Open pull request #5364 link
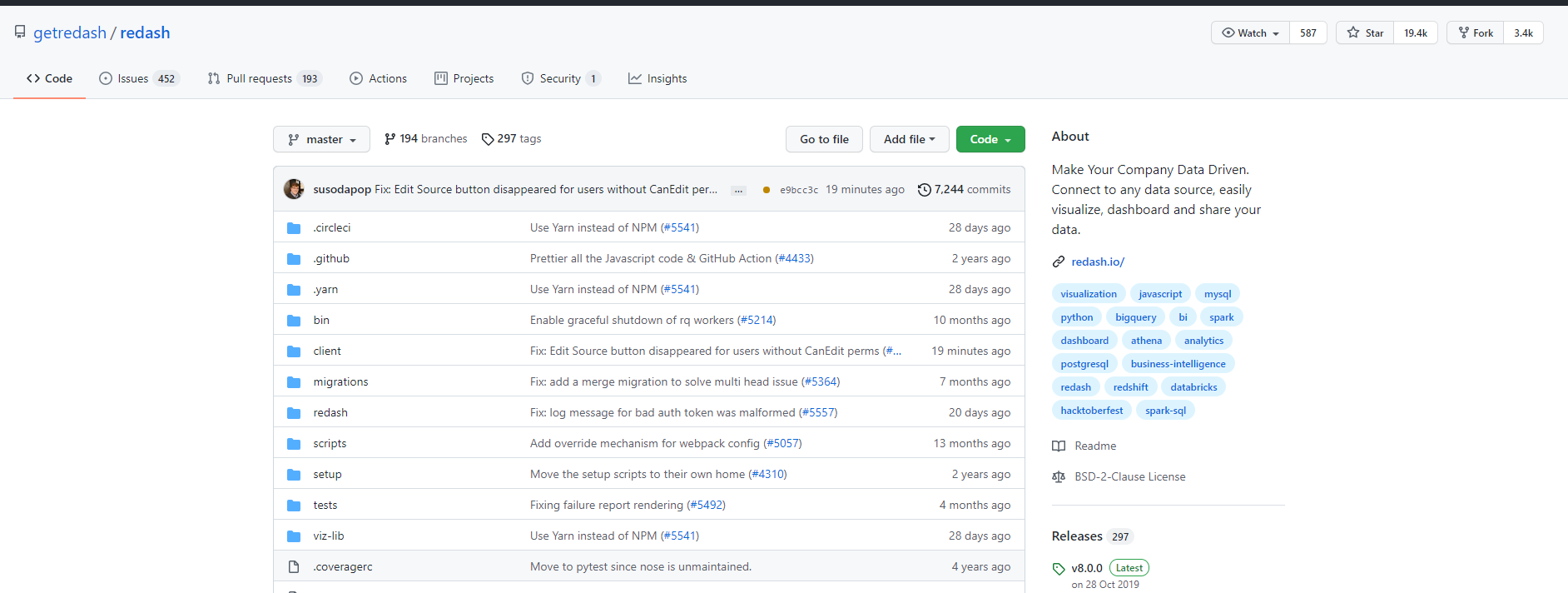The width and height of the screenshot is (1568, 593). tap(821, 382)
